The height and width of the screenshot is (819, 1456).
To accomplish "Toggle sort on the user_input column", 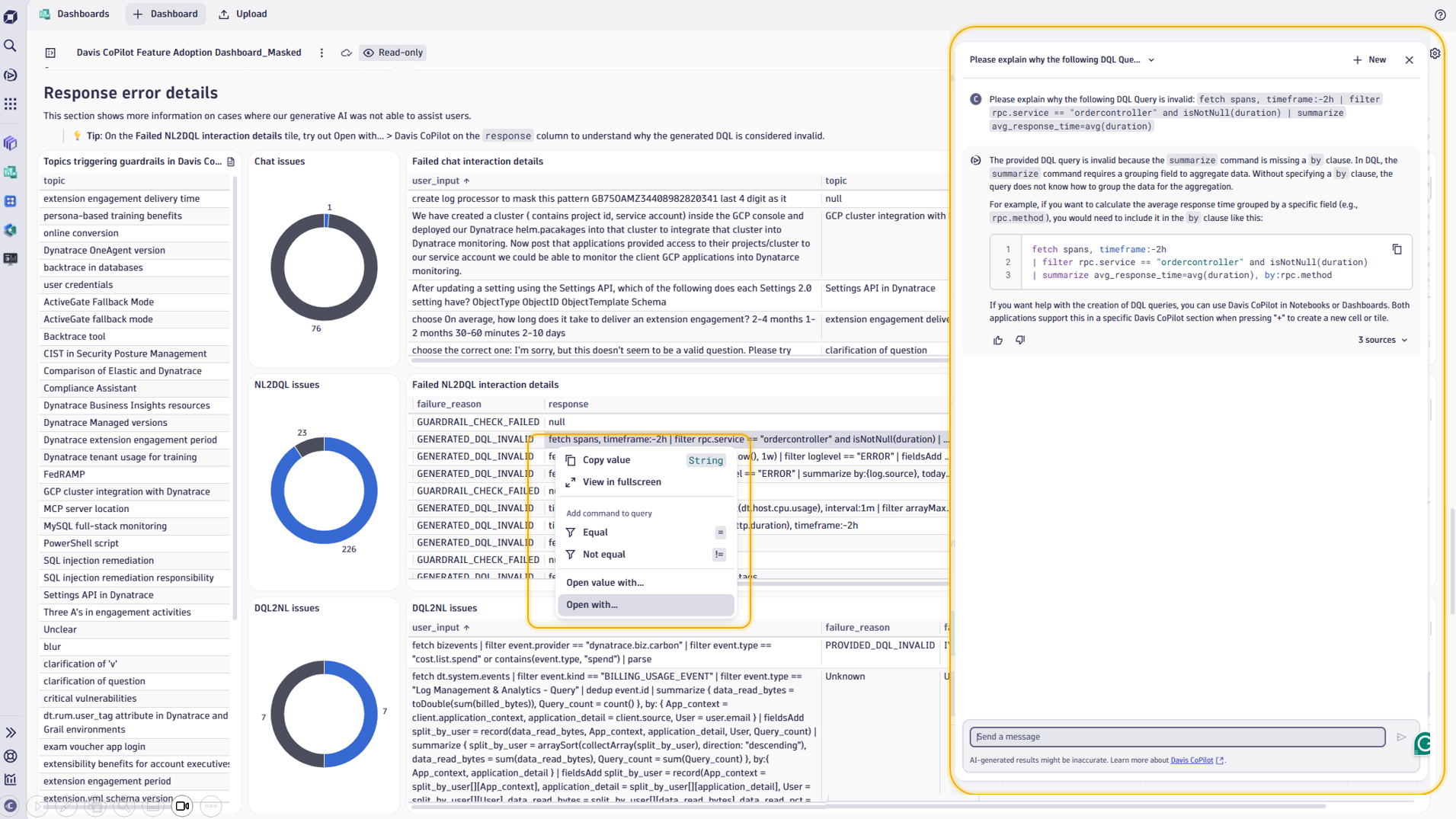I will point(440,181).
